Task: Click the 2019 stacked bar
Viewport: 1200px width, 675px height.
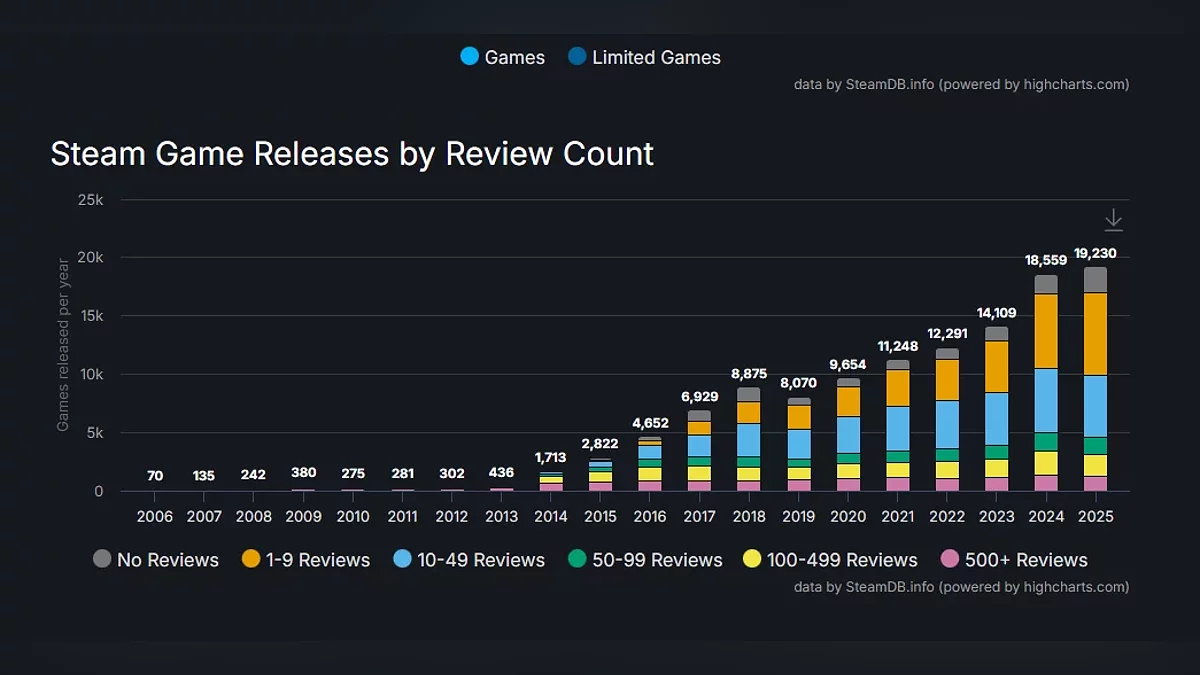Action: pos(799,444)
